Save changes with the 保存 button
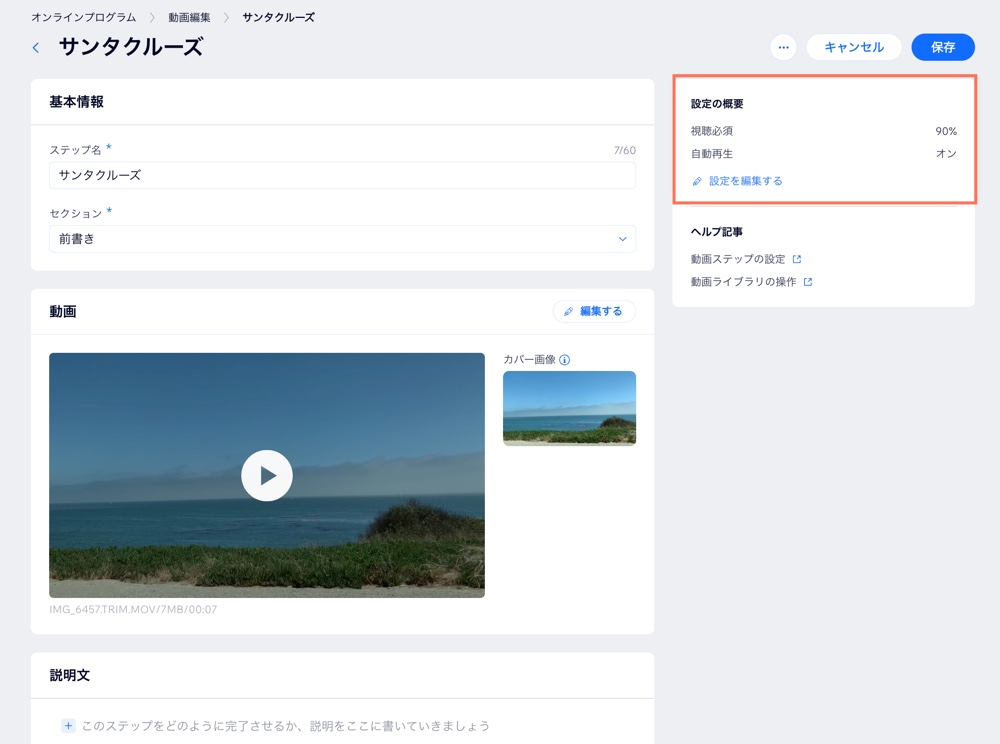The height and width of the screenshot is (744, 1000). 943,47
